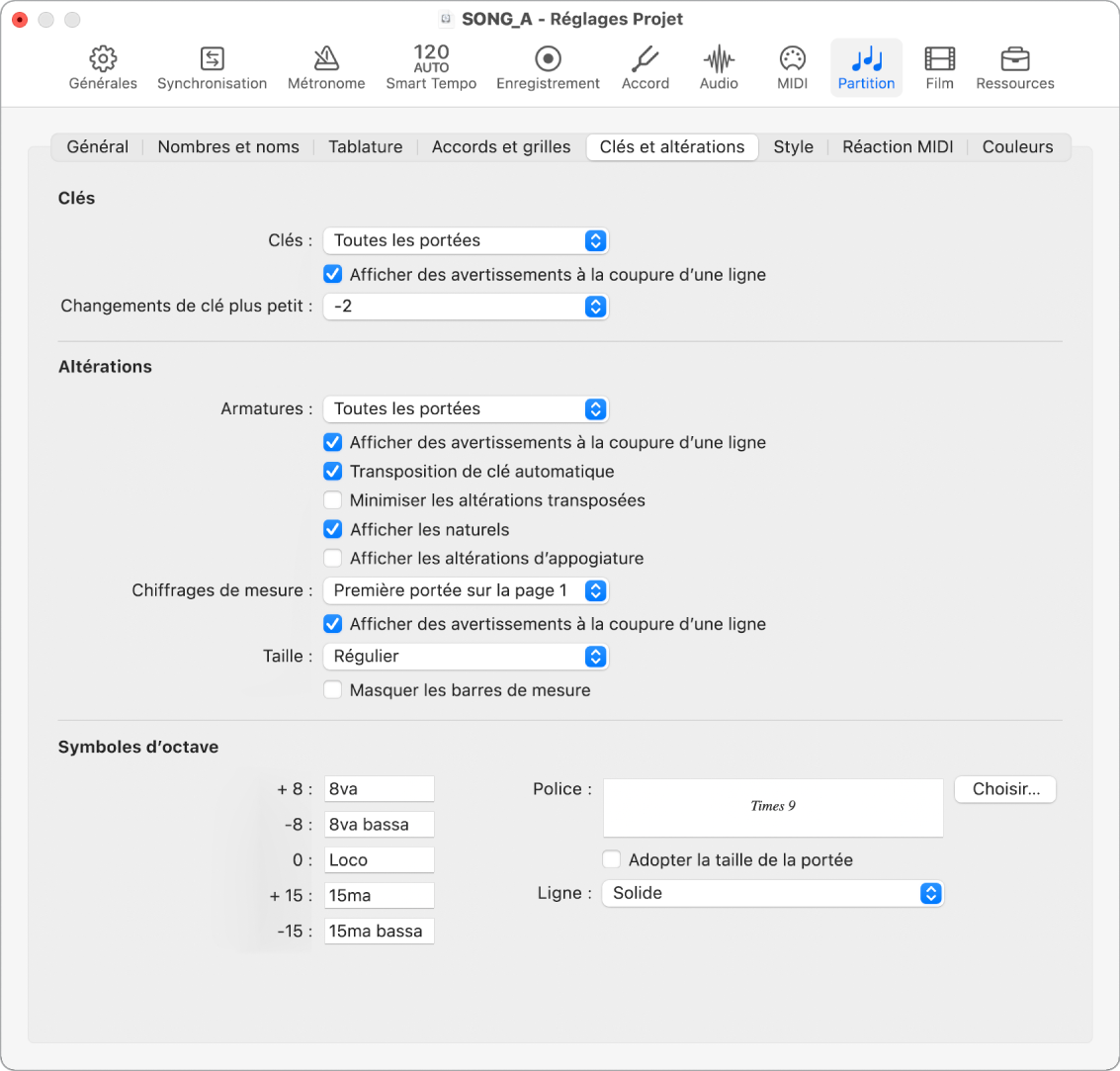Switch to the Tablature tab

click(365, 147)
